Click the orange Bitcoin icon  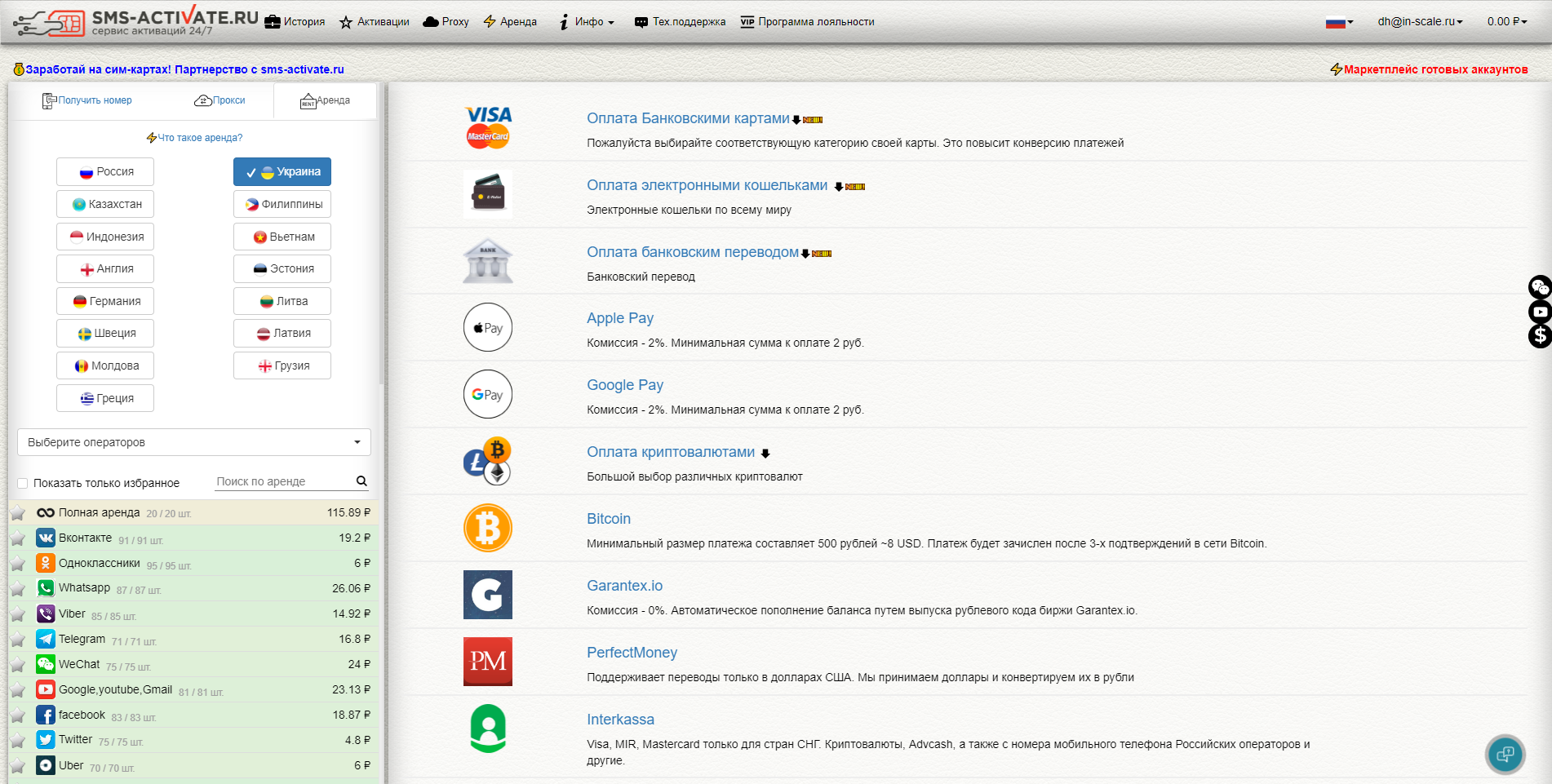tap(488, 528)
